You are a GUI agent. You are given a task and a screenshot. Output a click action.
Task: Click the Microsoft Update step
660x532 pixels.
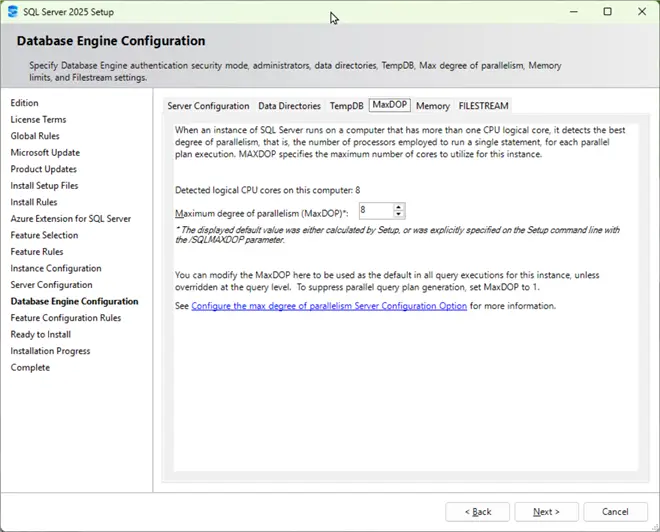coord(45,152)
